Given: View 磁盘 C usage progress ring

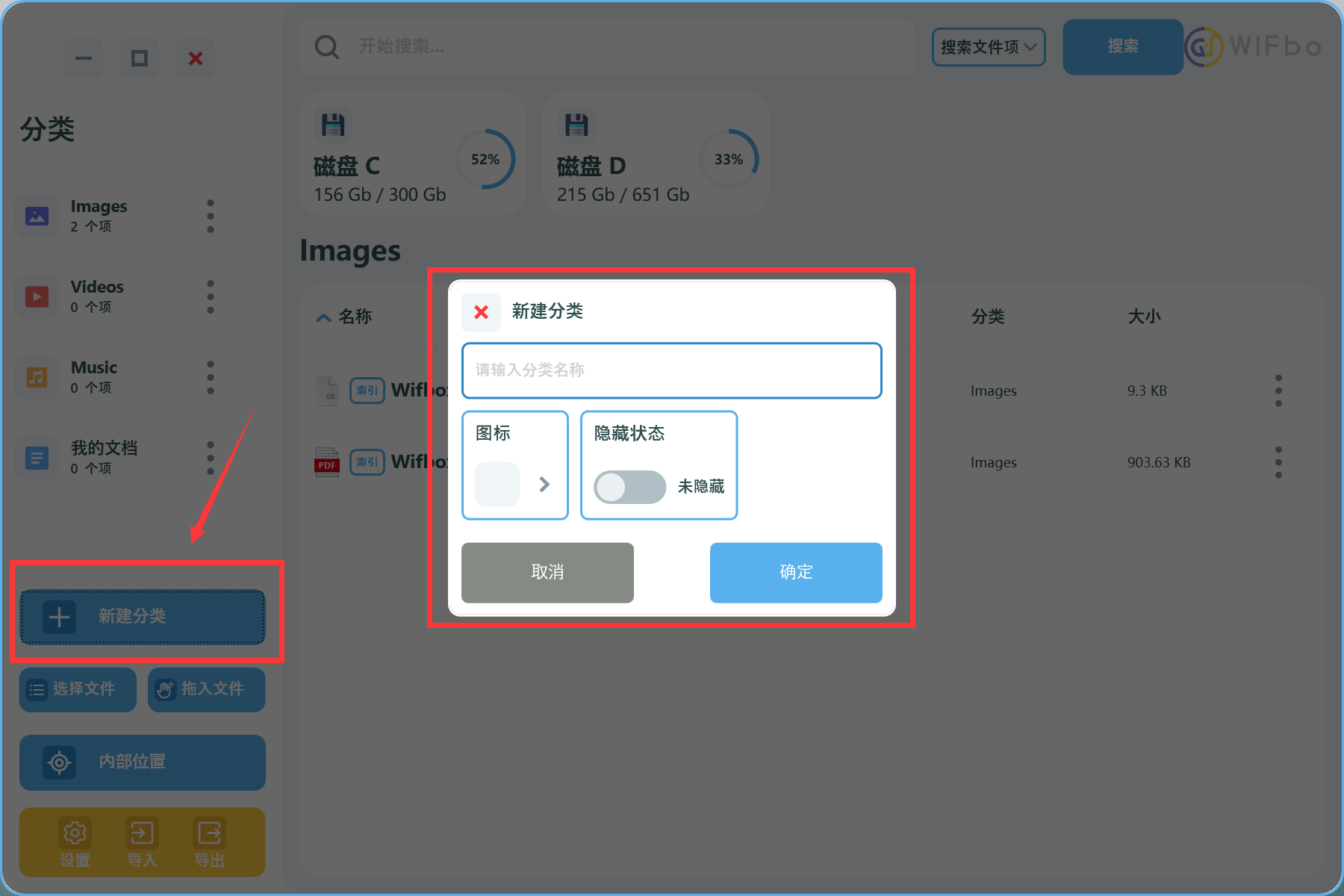Looking at the screenshot, I should click(485, 159).
